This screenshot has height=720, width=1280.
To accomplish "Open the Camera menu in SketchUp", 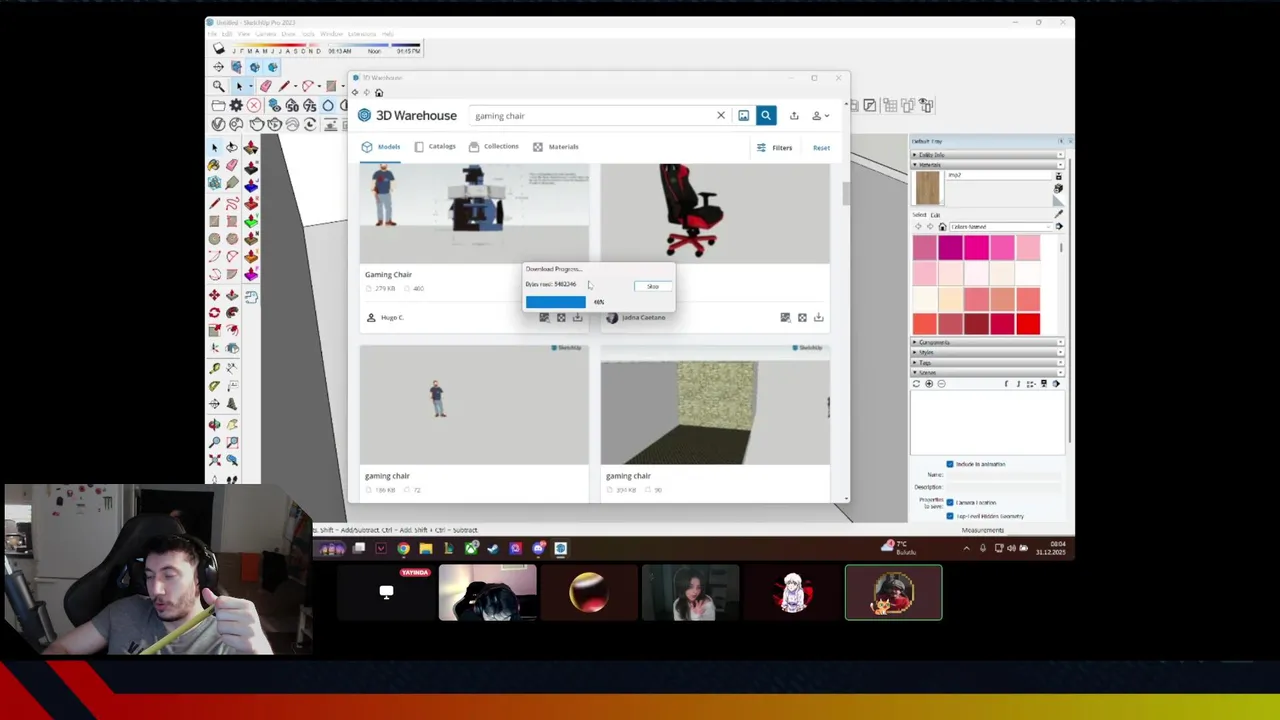I will 265,34.
